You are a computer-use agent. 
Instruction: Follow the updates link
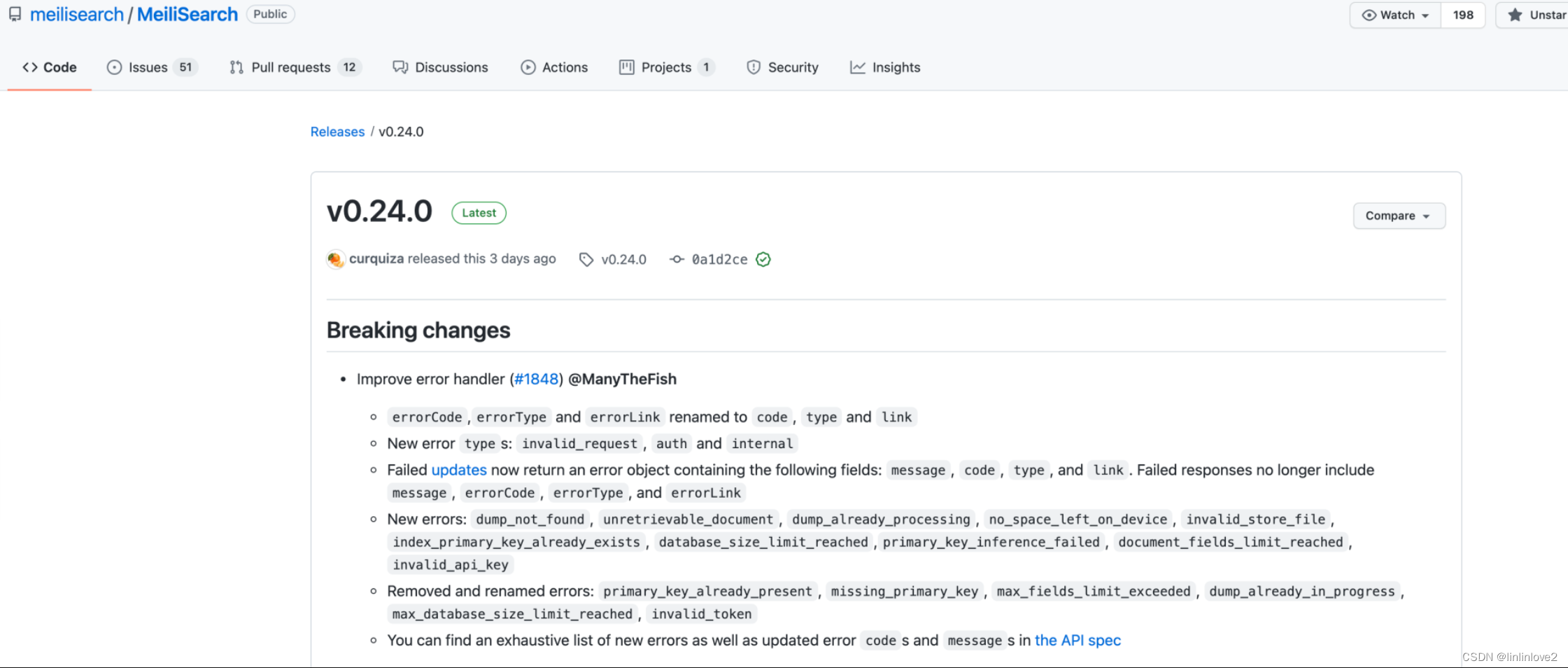459,471
